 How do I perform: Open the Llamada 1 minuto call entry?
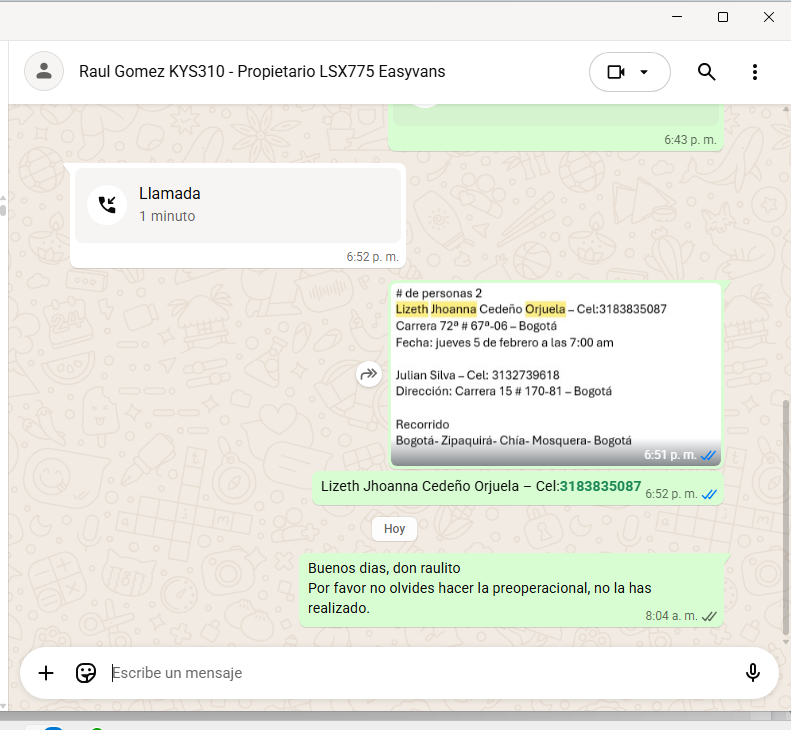(238, 205)
